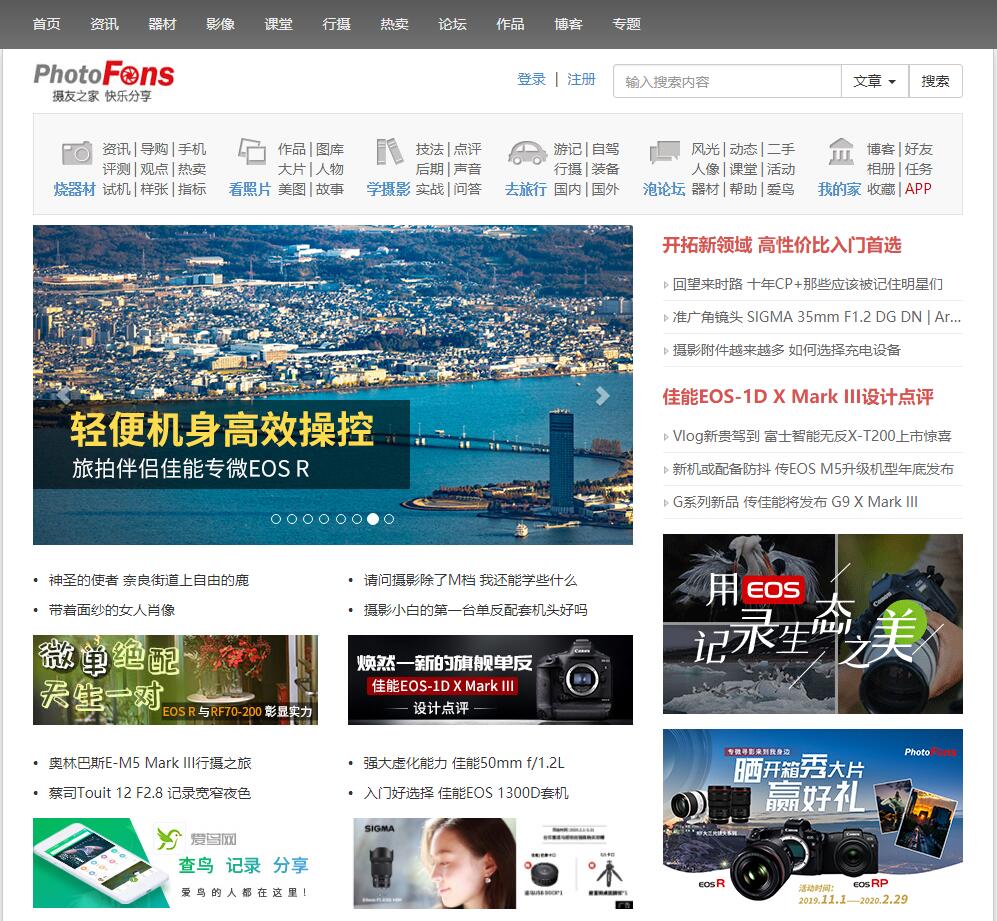The height and width of the screenshot is (921, 997).
Task: Click the 搜索 search button
Action: point(935,81)
